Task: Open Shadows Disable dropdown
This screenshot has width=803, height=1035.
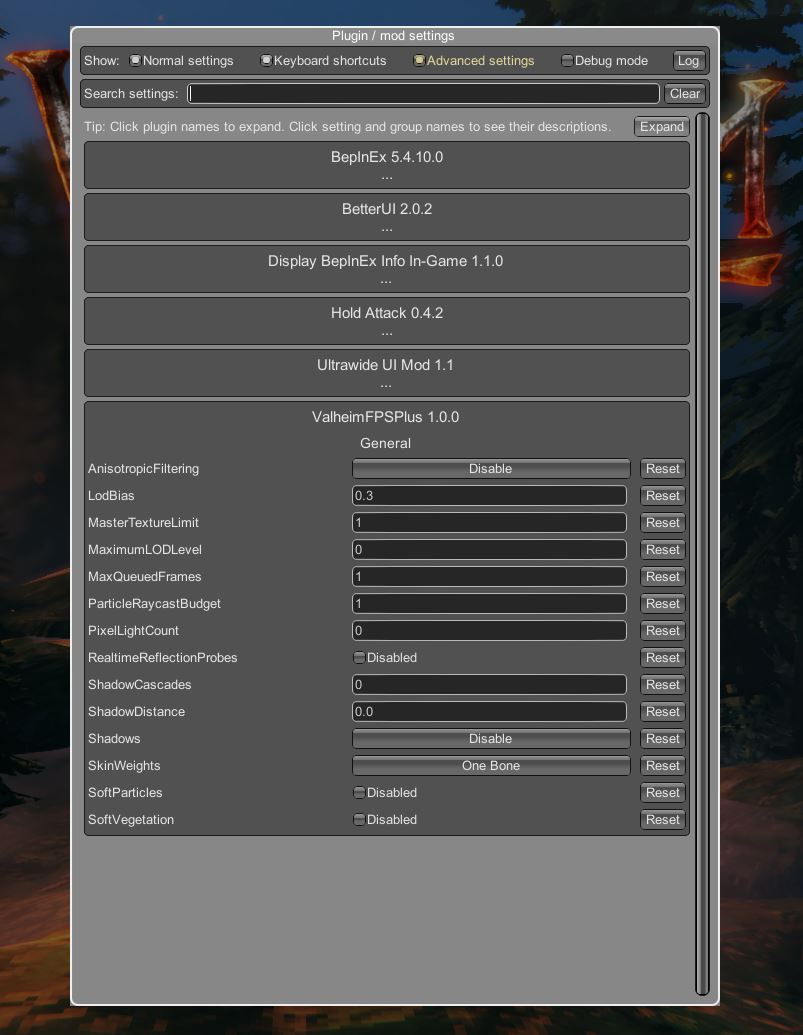Action: [x=491, y=739]
